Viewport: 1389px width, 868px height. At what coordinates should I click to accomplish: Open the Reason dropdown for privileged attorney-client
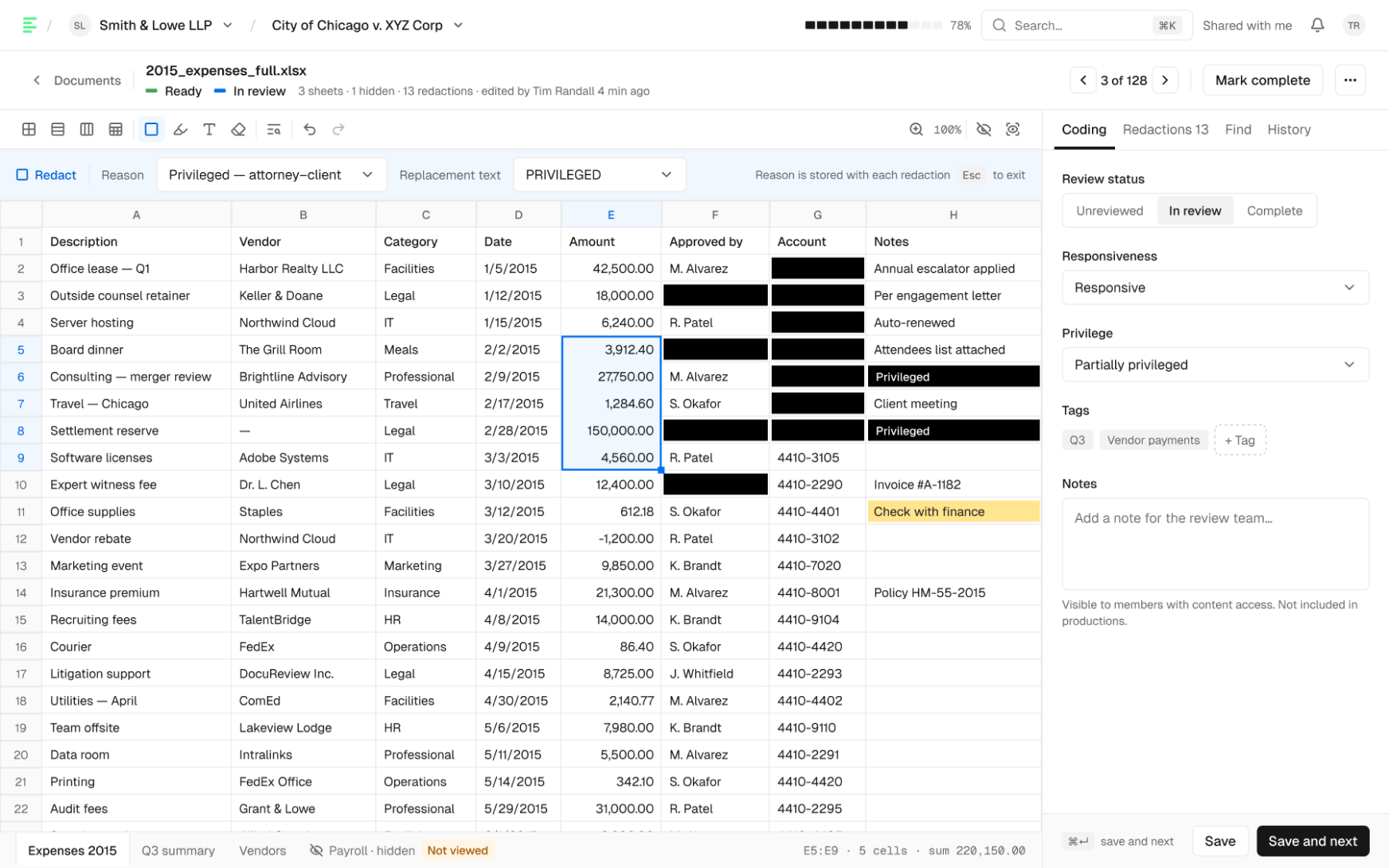tap(272, 174)
